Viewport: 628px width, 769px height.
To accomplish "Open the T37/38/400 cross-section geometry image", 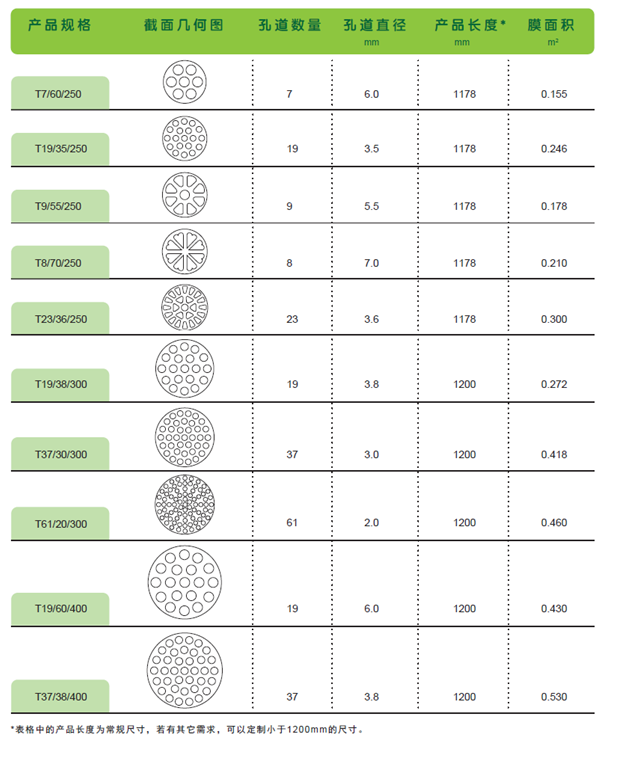I will 184,670.
